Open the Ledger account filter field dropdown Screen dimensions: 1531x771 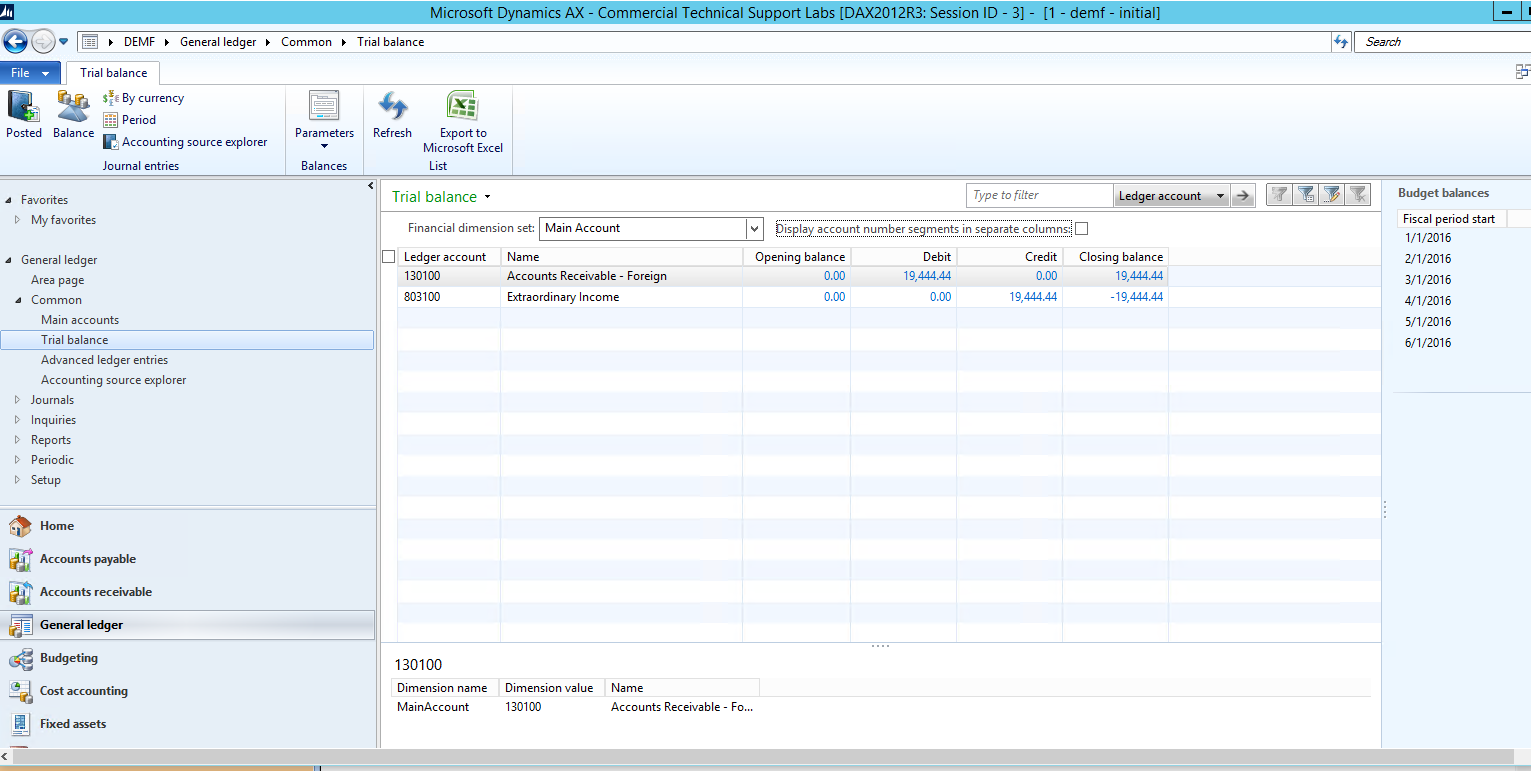[1220, 196]
